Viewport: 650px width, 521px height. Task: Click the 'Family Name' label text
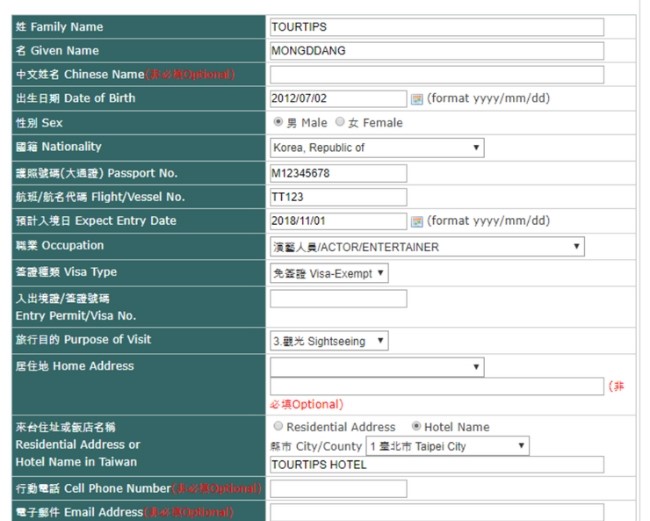click(x=67, y=27)
